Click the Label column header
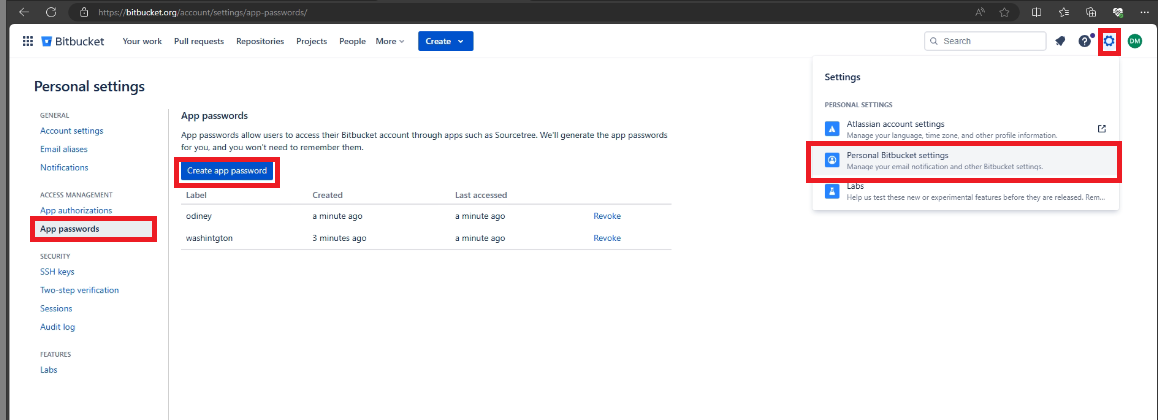Viewport: 1158px width, 420px height. tap(196, 195)
